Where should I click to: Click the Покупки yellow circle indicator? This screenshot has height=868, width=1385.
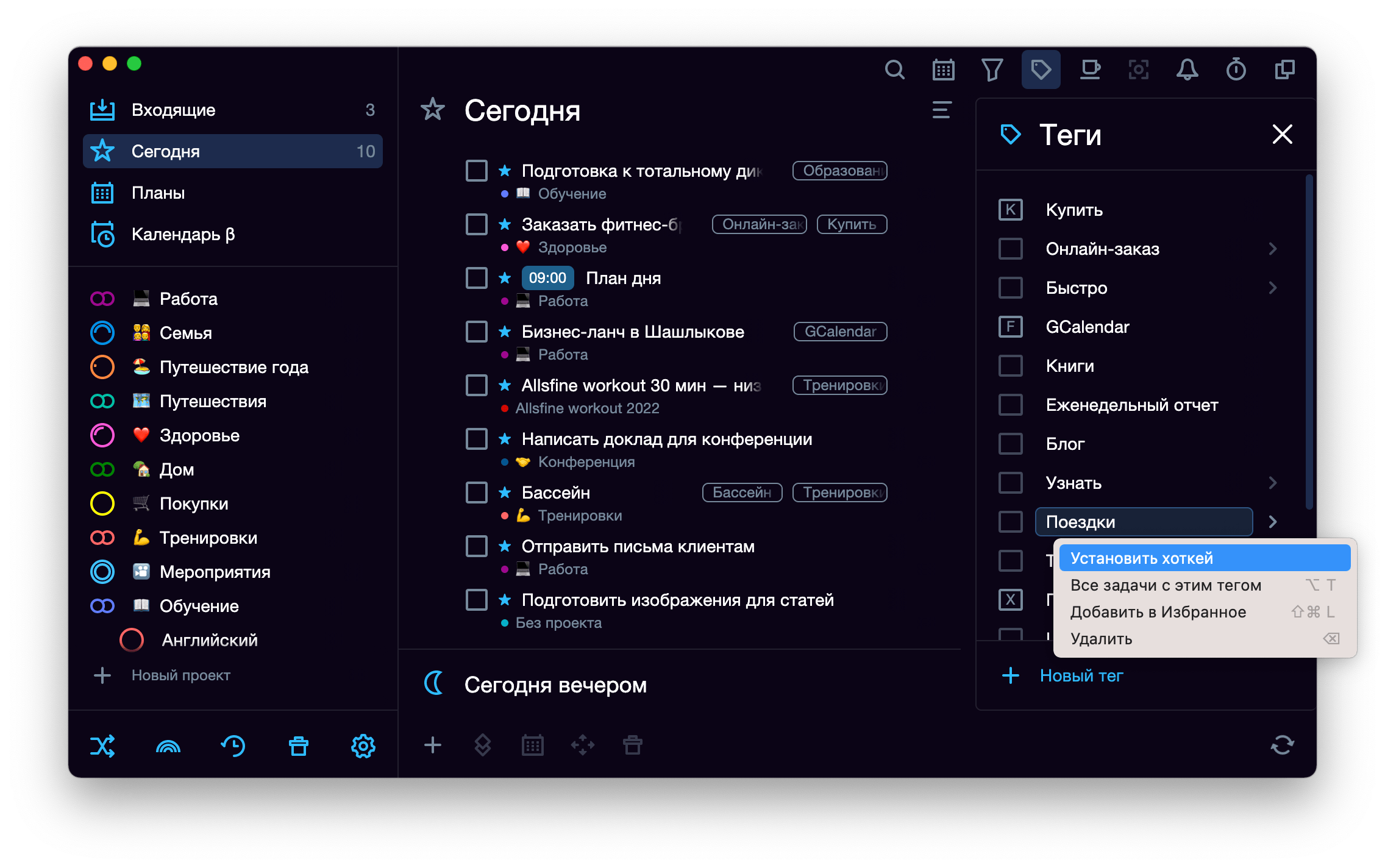(x=102, y=503)
